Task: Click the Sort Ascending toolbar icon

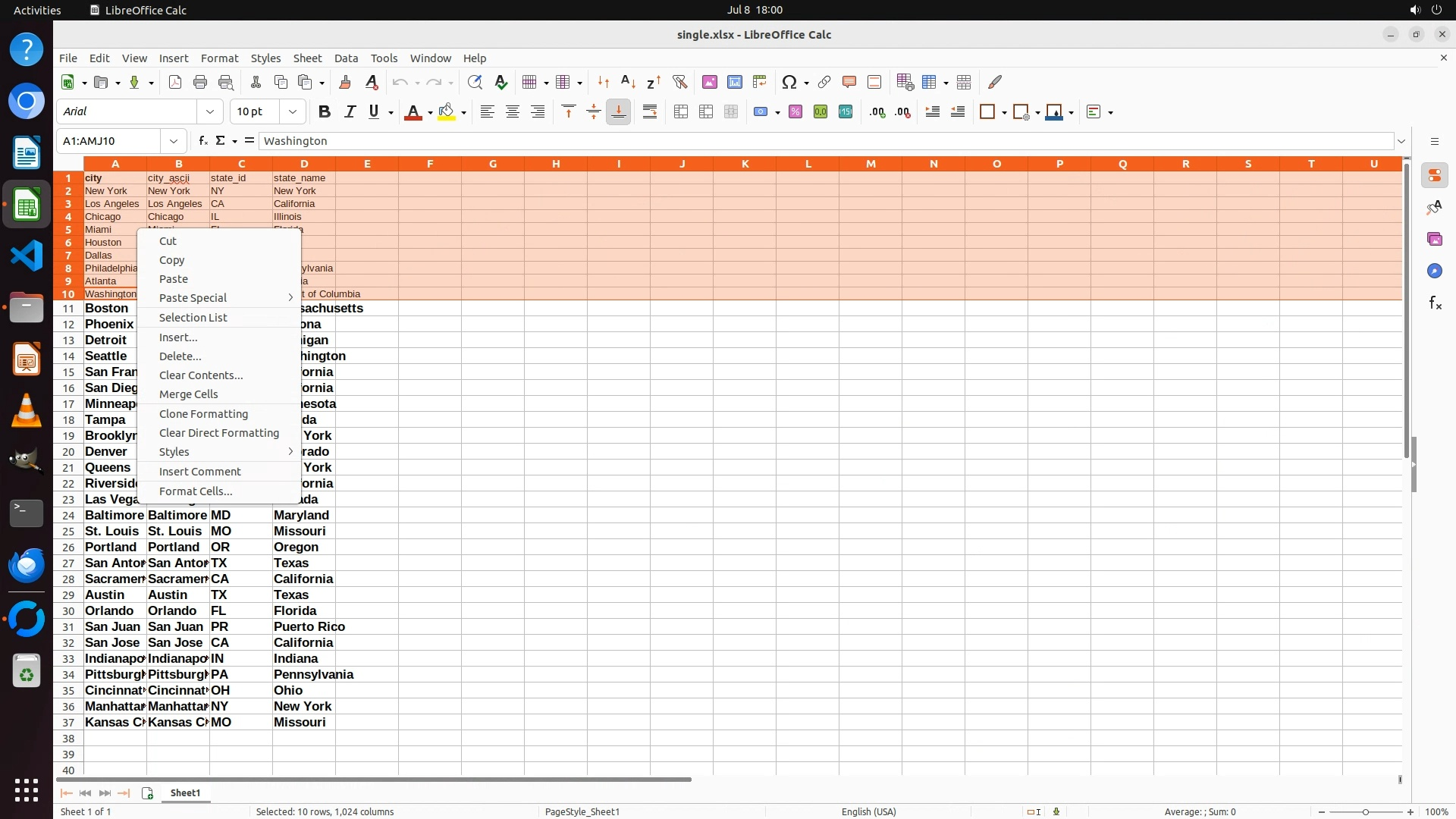Action: click(x=628, y=82)
